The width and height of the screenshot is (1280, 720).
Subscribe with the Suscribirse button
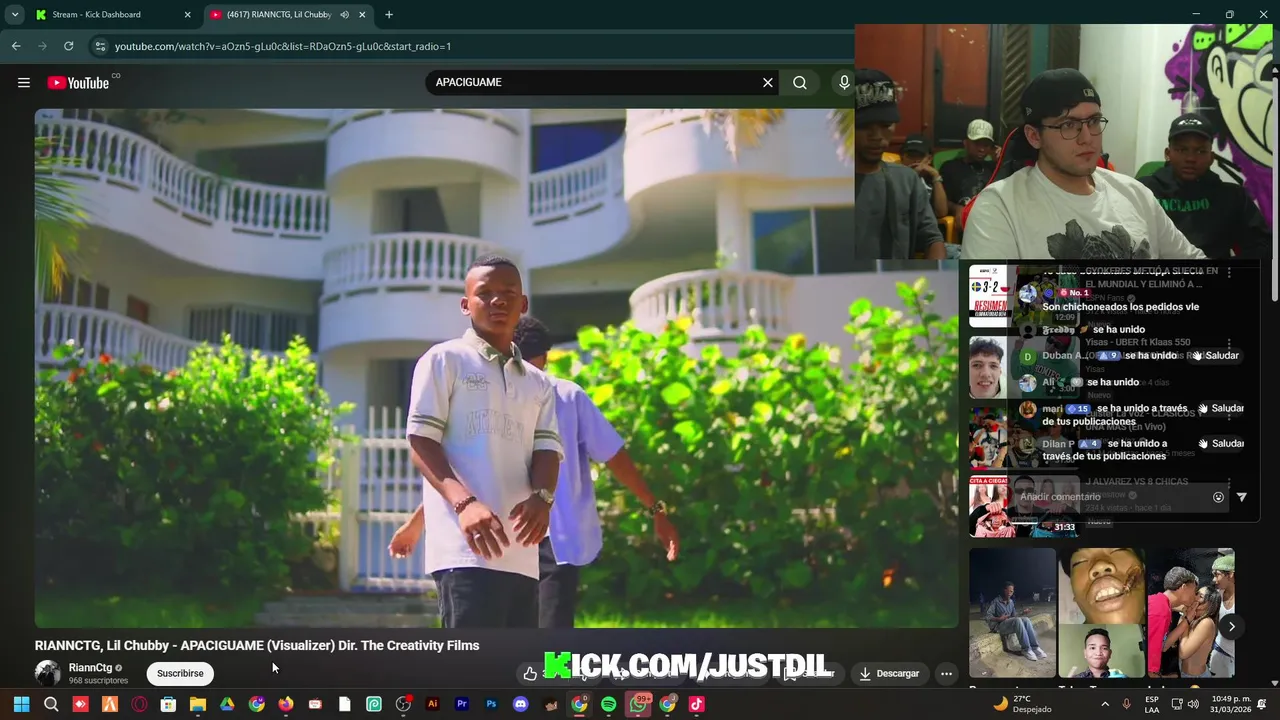tap(180, 673)
